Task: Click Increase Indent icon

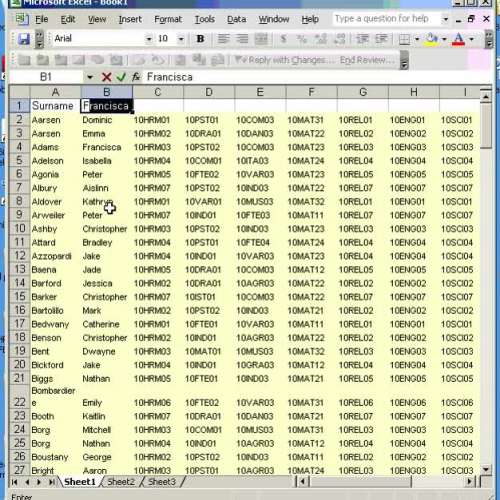Action: (x=381, y=39)
